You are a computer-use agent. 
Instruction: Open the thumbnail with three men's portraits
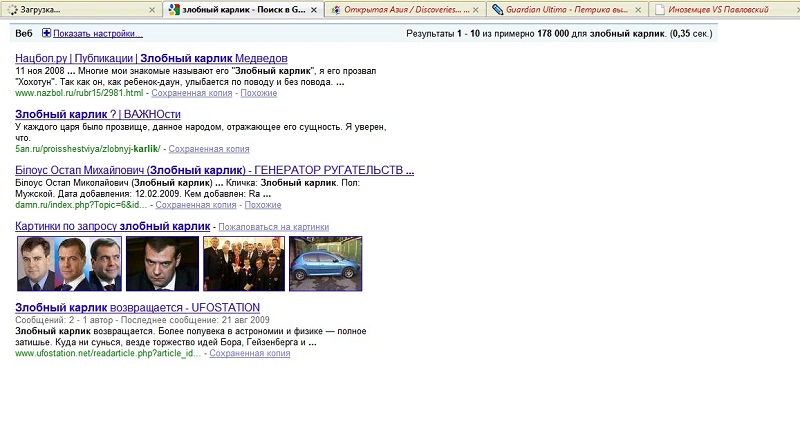(69, 264)
